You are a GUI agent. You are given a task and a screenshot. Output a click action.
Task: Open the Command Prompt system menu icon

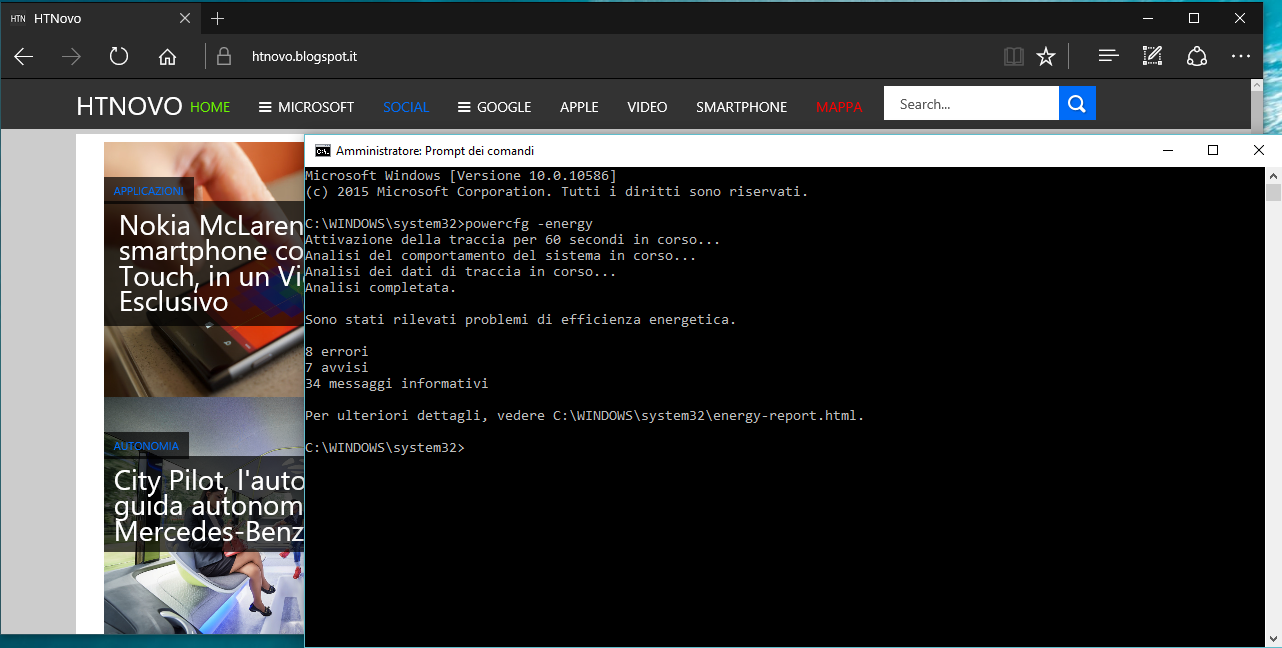click(323, 151)
